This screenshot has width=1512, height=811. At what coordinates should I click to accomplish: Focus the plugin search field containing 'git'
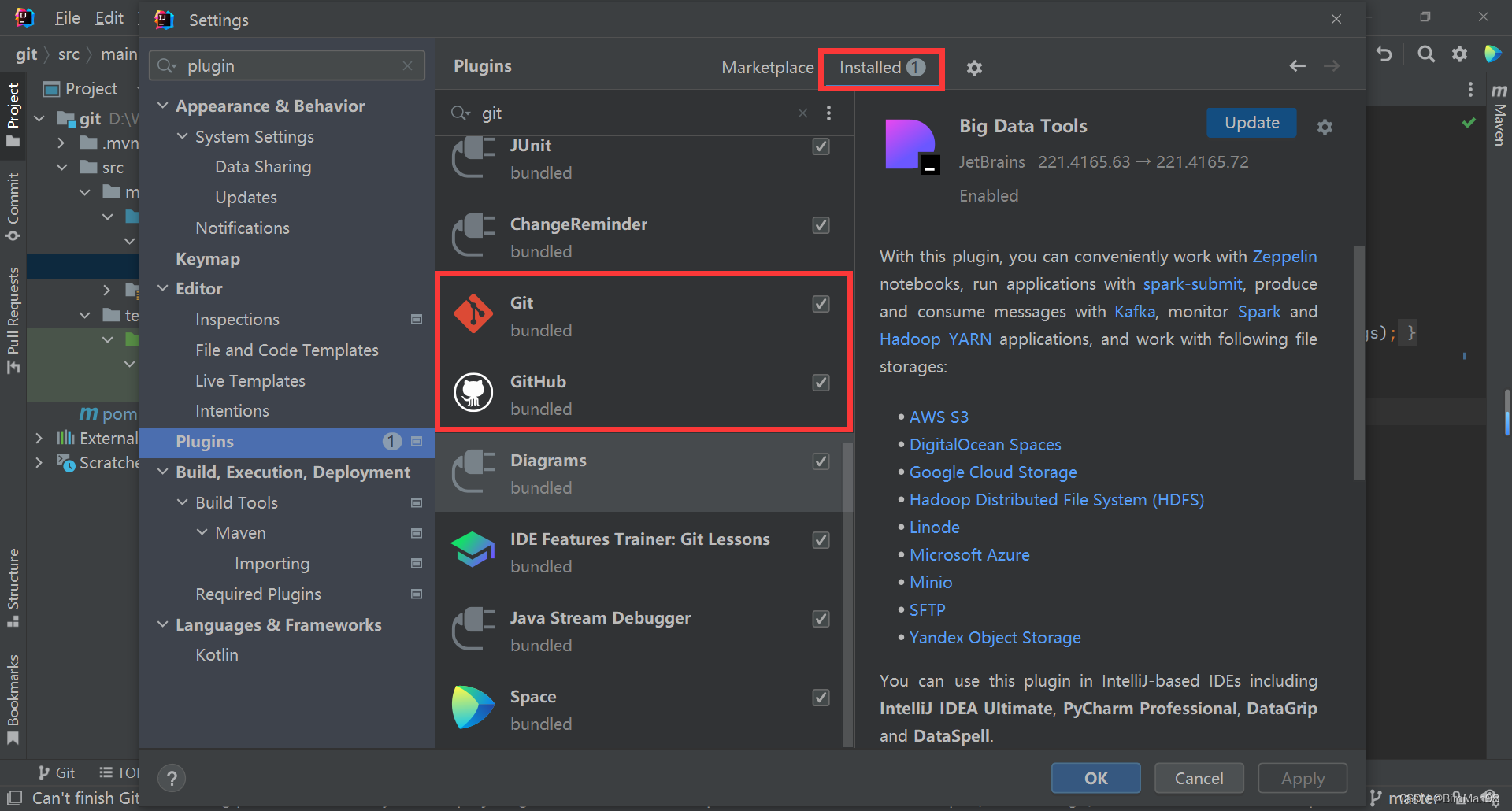pyautogui.click(x=634, y=113)
